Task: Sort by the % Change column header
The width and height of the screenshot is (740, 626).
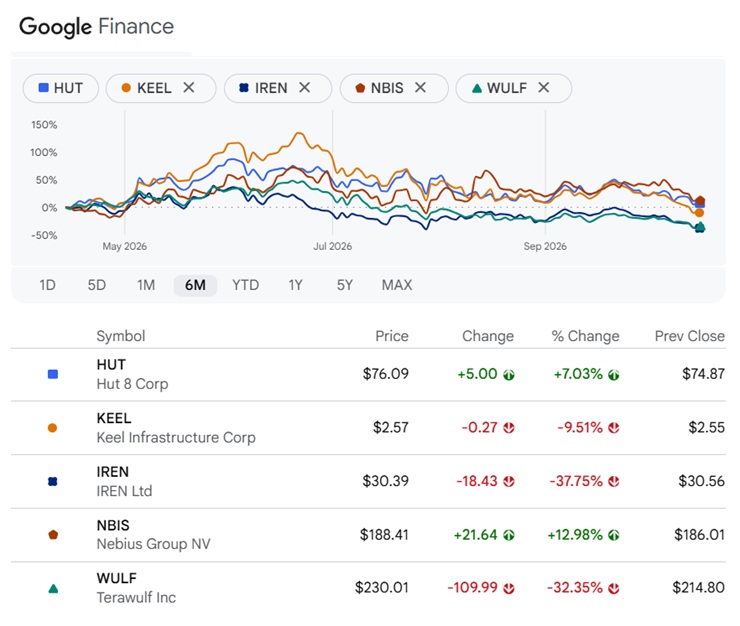Action: click(x=585, y=336)
